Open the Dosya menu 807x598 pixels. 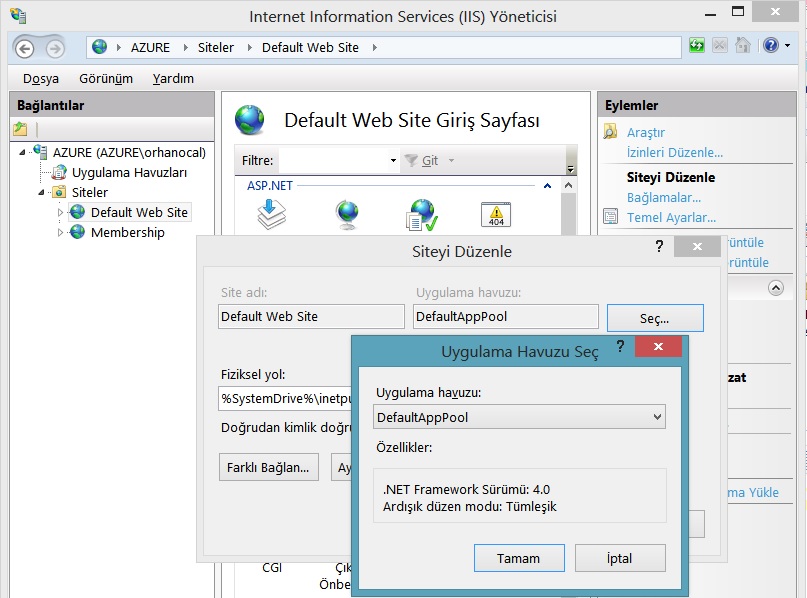coord(43,78)
